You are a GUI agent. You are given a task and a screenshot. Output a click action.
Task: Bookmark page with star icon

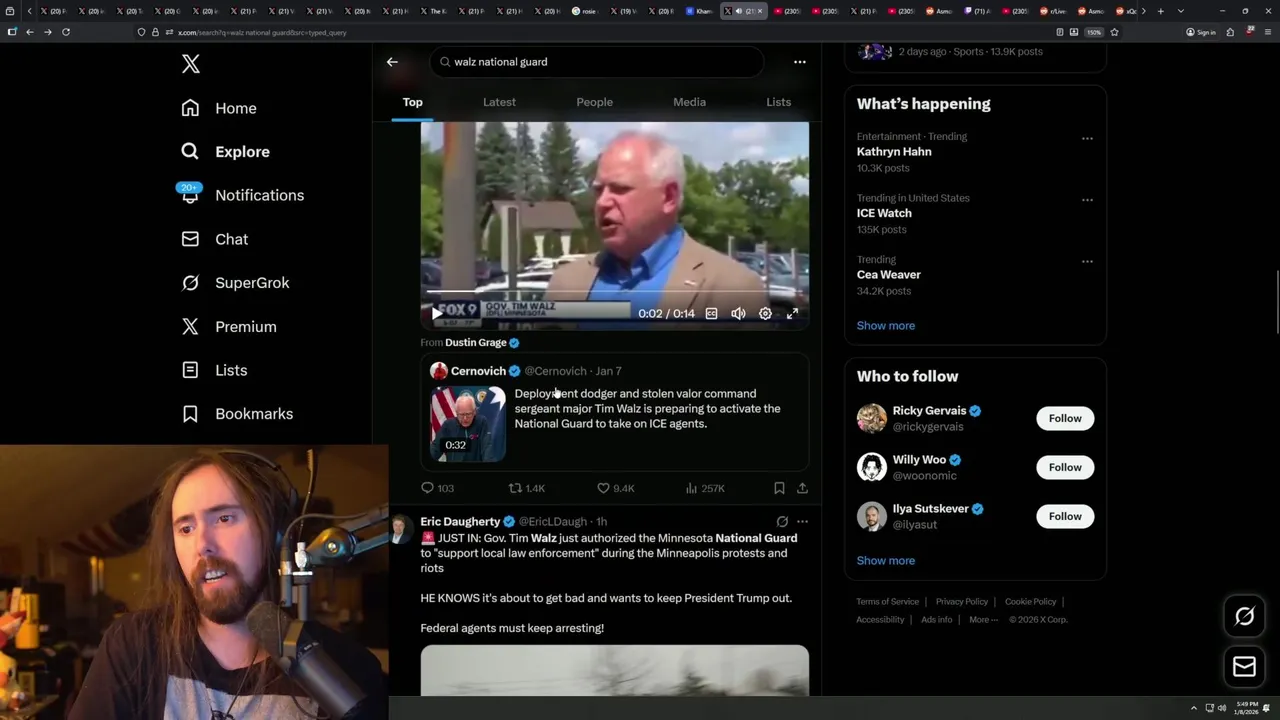click(x=1114, y=32)
